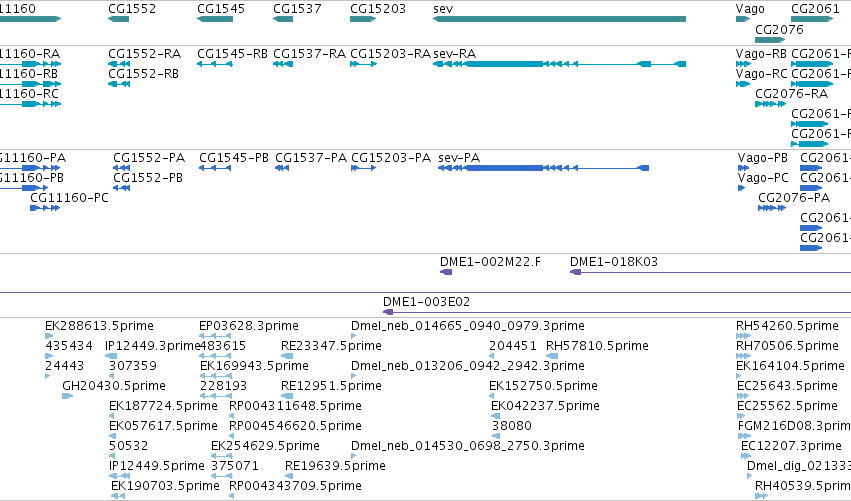Click EST RE19639.5prime
The height and width of the screenshot is (501, 851).
289,477
